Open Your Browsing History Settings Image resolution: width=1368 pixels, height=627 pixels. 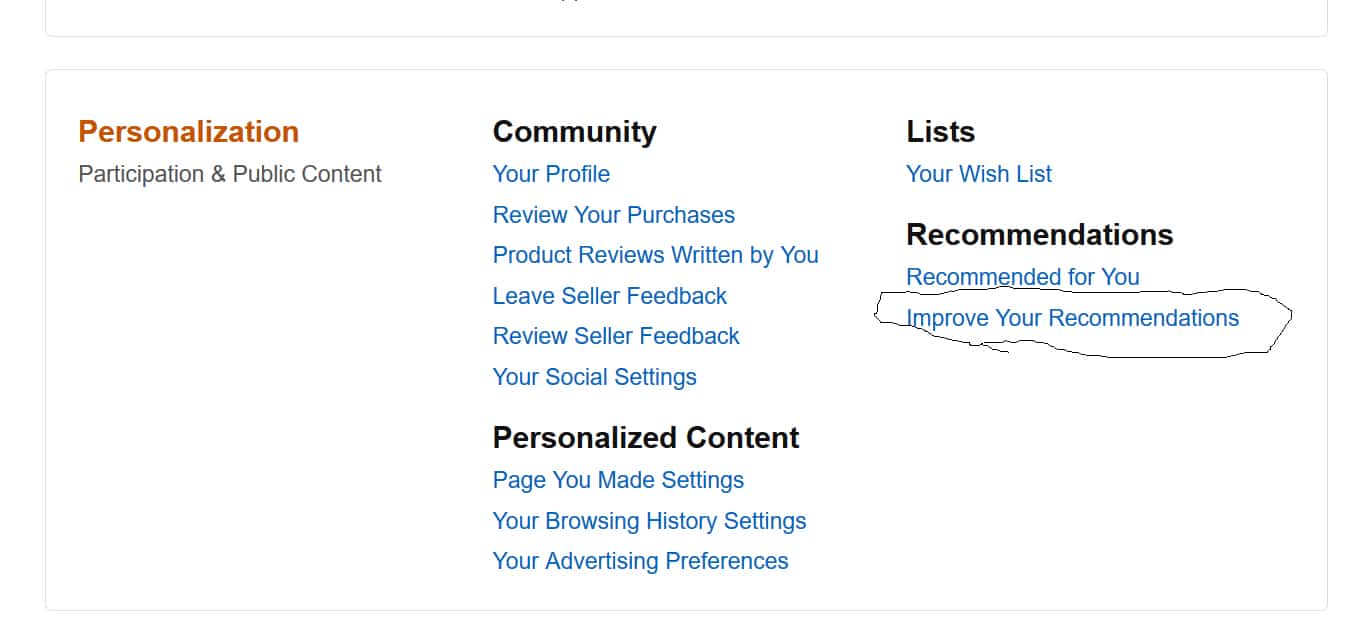click(x=649, y=521)
